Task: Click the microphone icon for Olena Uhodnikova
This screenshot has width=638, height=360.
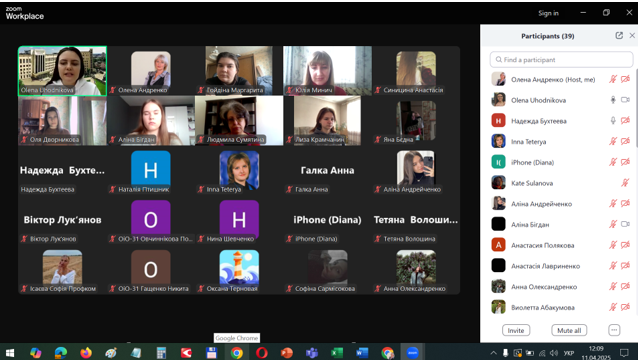Action: pos(613,100)
